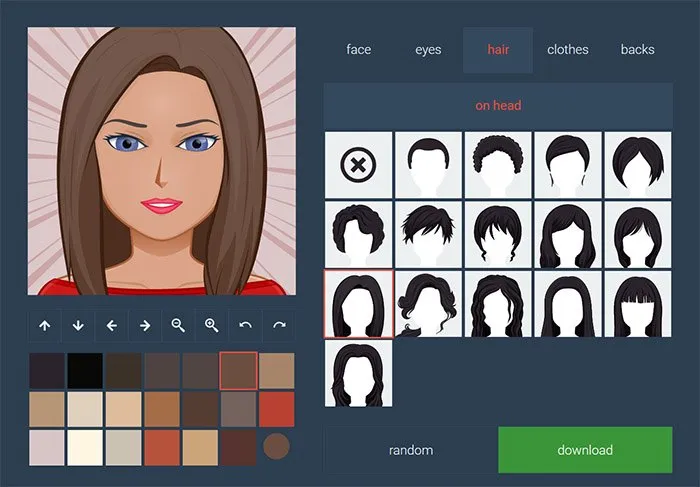Zoom out with the minus magnifier
Image resolution: width=700 pixels, height=487 pixels.
point(178,325)
